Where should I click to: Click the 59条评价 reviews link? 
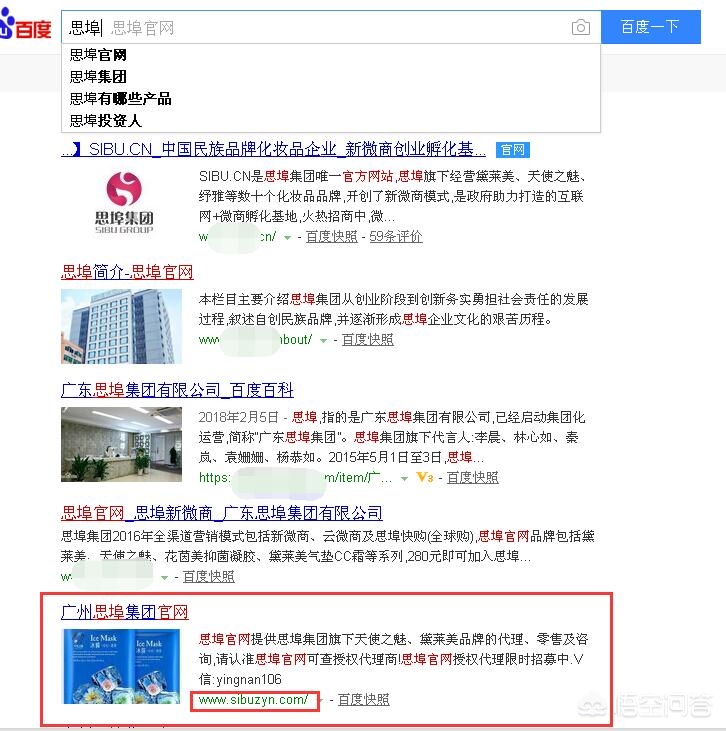[396, 236]
